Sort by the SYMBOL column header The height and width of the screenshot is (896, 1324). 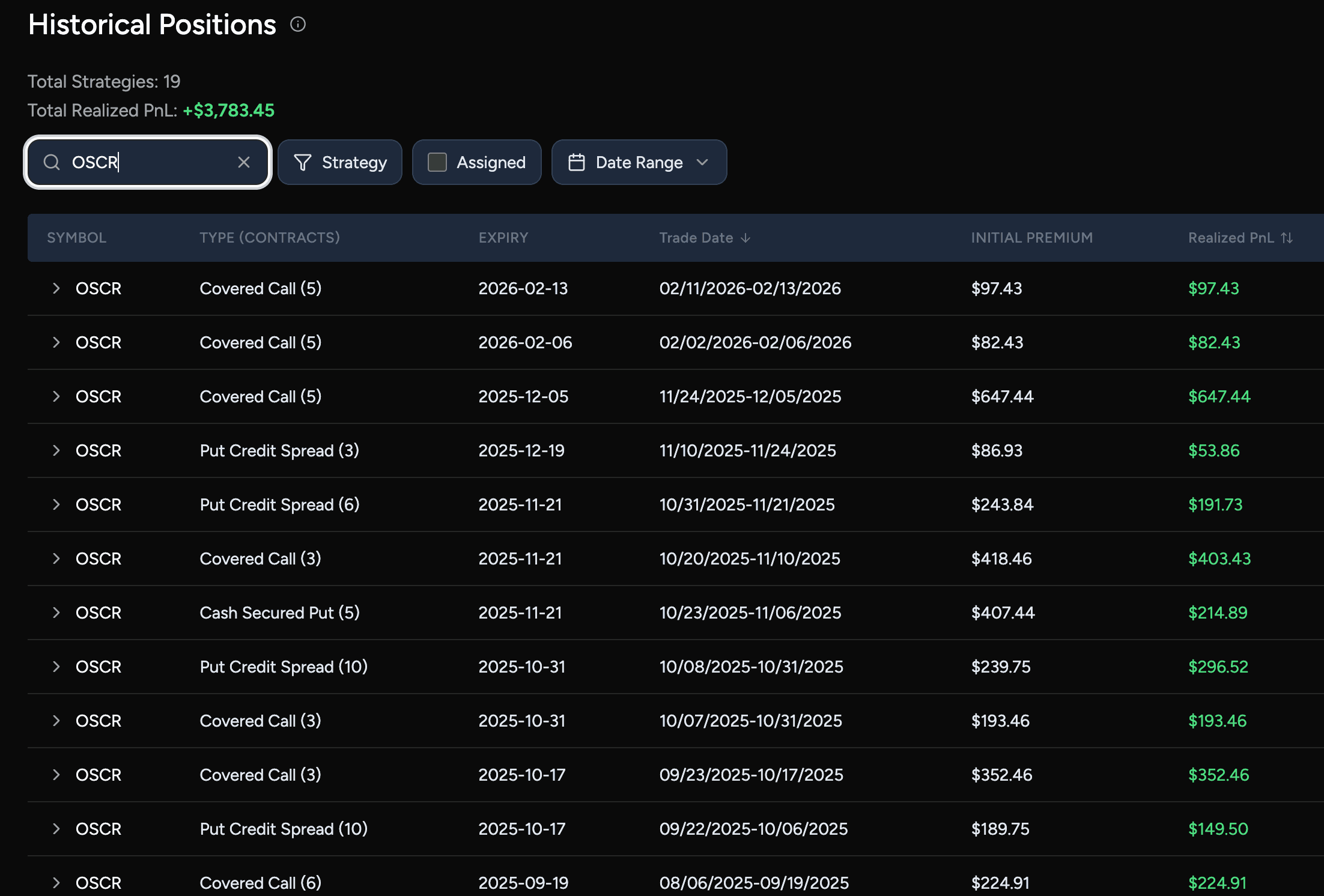pos(76,238)
